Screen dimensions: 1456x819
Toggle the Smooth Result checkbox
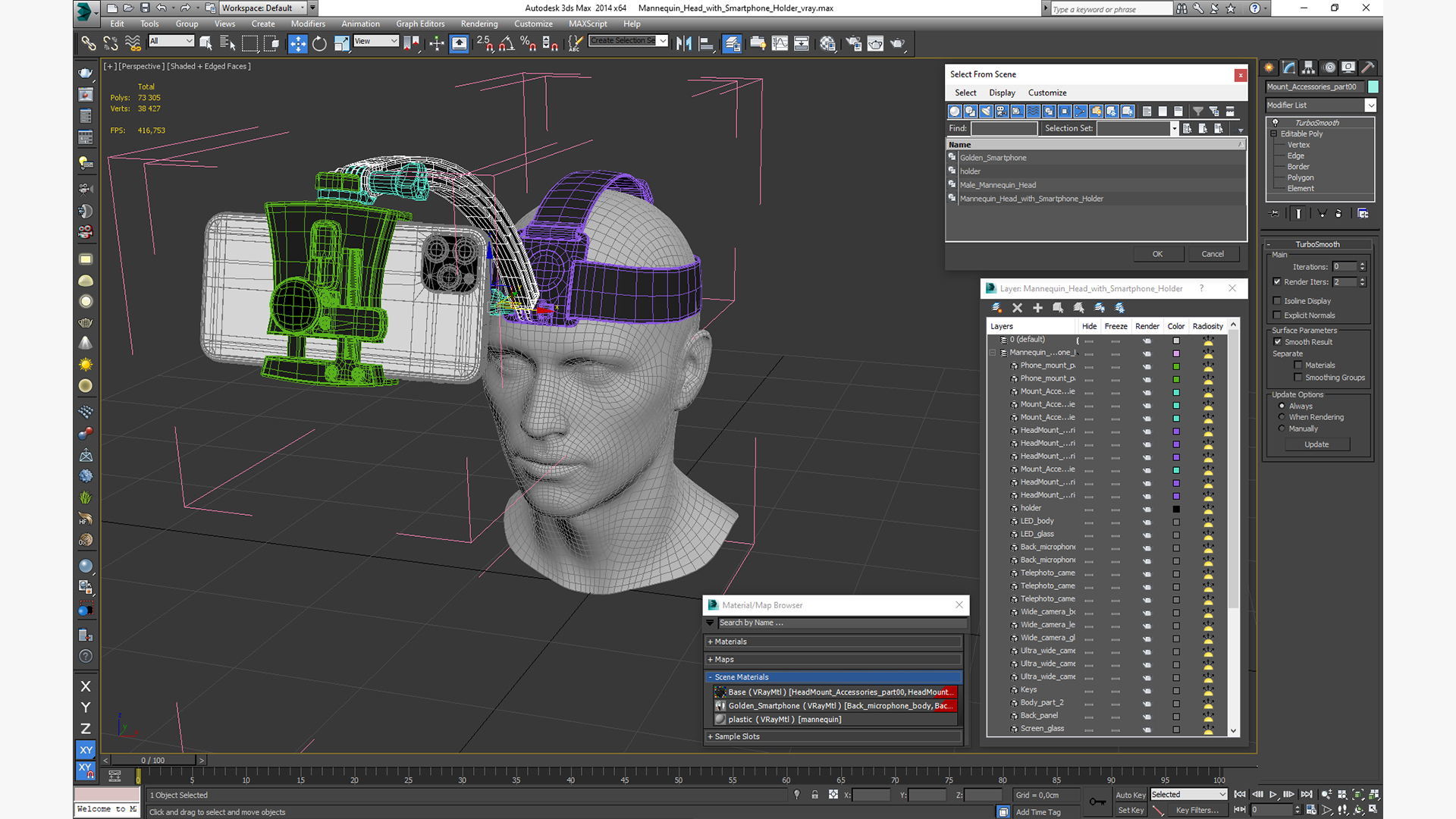[1278, 342]
